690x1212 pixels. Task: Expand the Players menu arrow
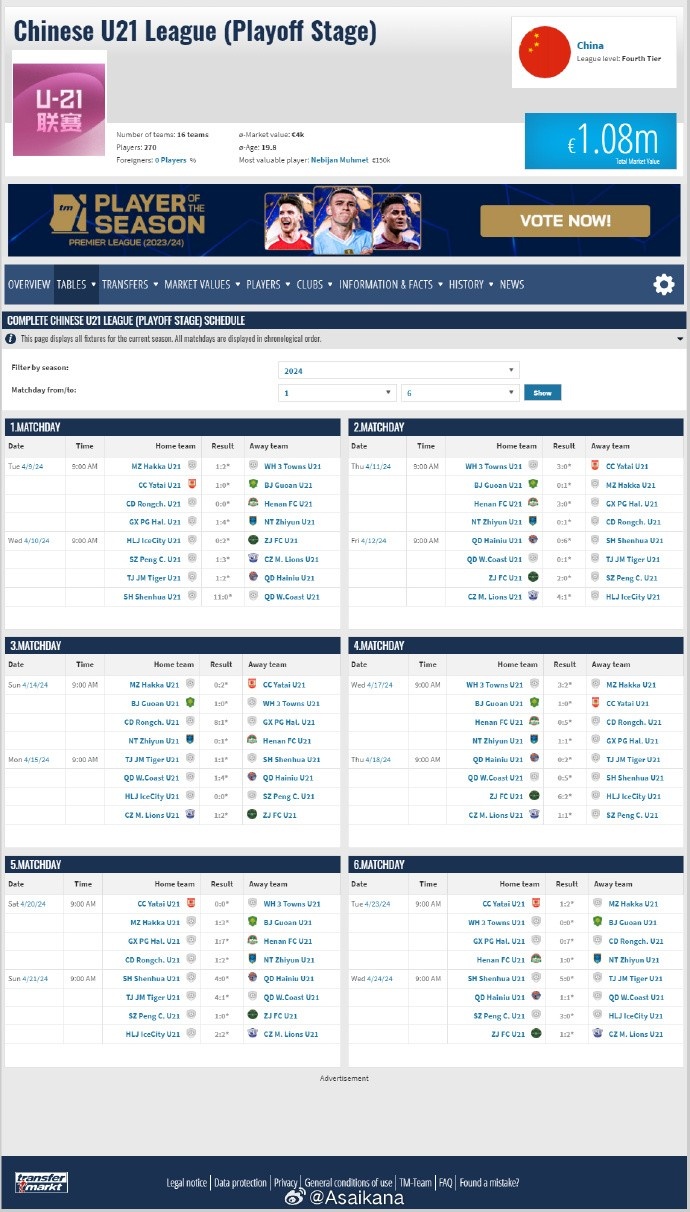(x=288, y=284)
